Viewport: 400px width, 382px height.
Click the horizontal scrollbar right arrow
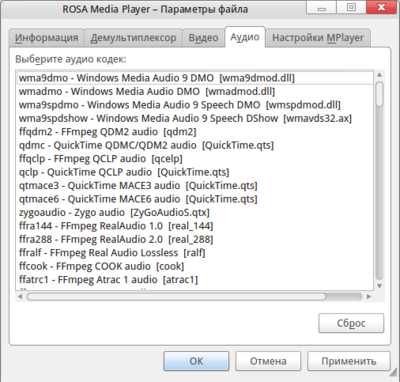[x=369, y=296]
